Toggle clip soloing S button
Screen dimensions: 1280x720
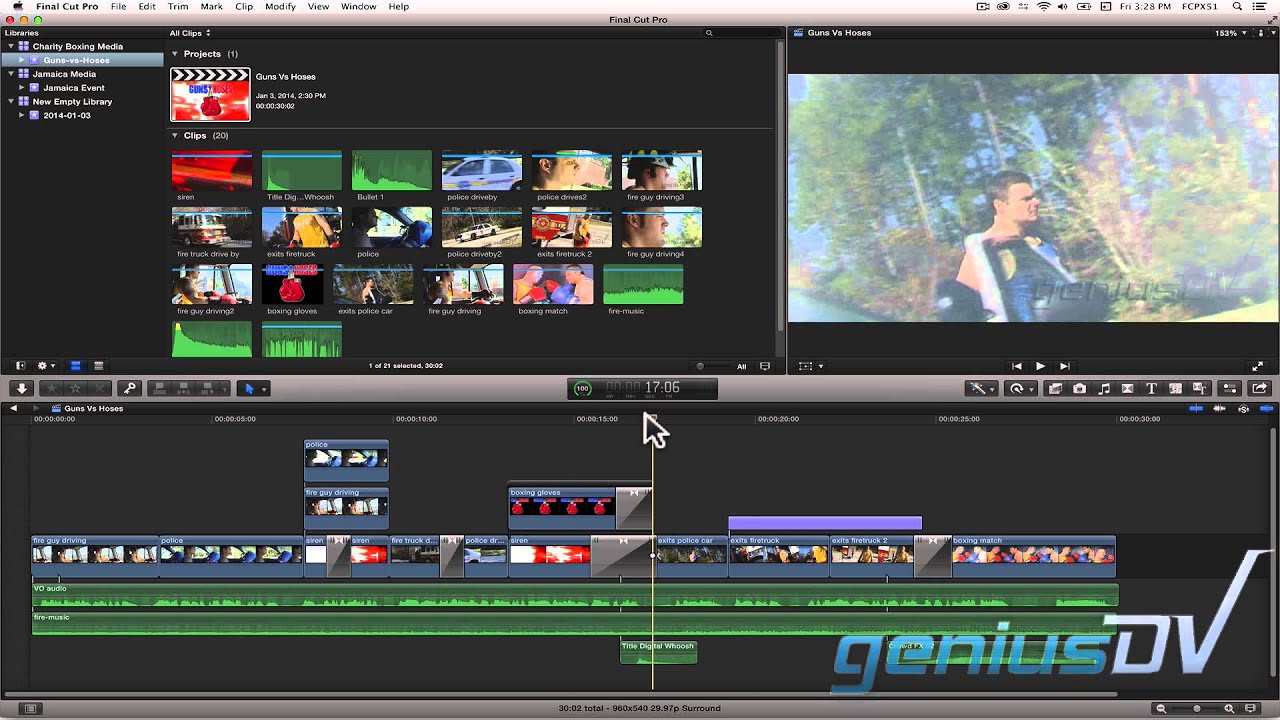click(x=1243, y=408)
